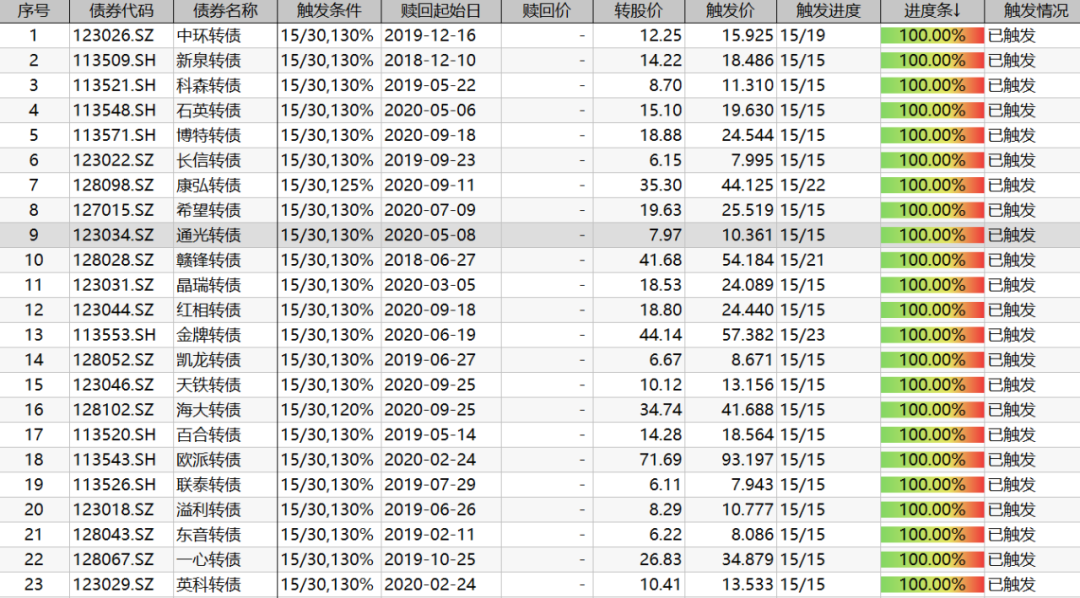1080x598 pixels.
Task: Open bond name 新泉转债
Action: [208, 60]
